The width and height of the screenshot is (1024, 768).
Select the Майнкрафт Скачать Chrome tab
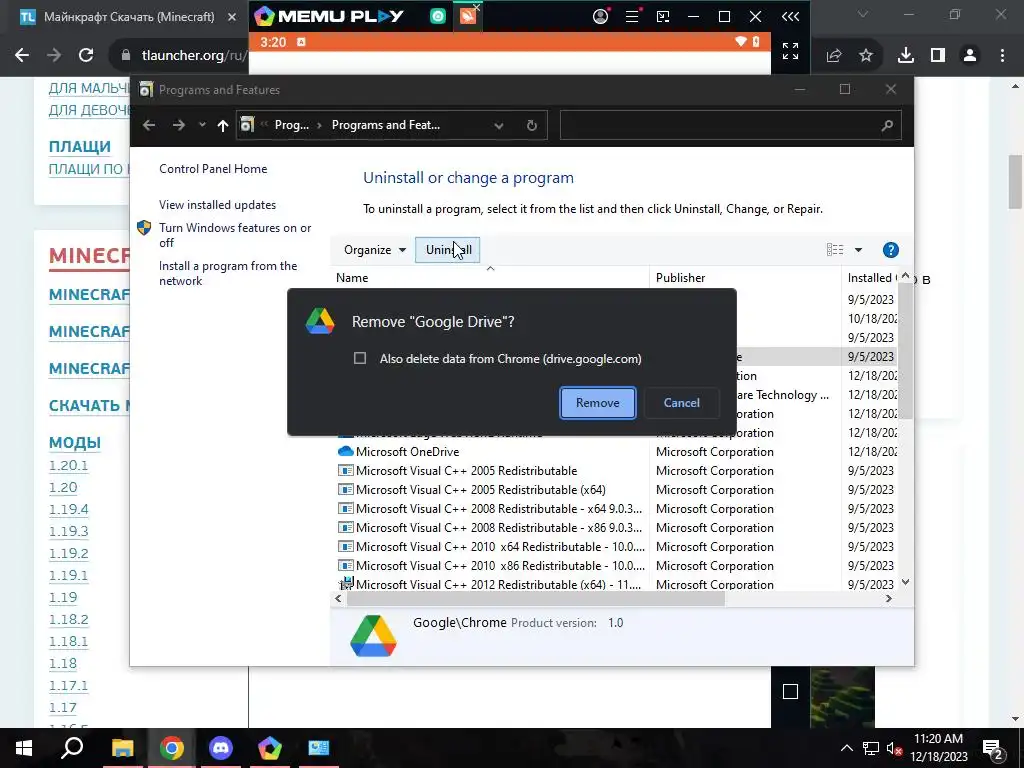128,17
